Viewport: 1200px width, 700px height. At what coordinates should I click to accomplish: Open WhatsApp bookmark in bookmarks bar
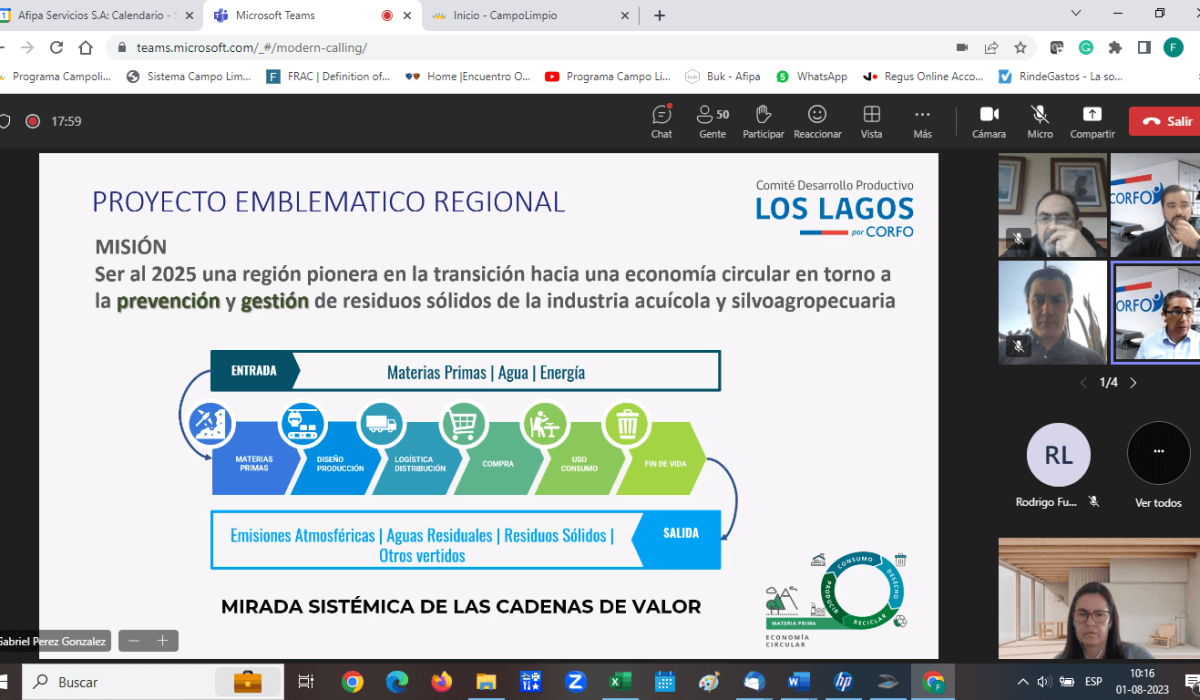pos(811,76)
